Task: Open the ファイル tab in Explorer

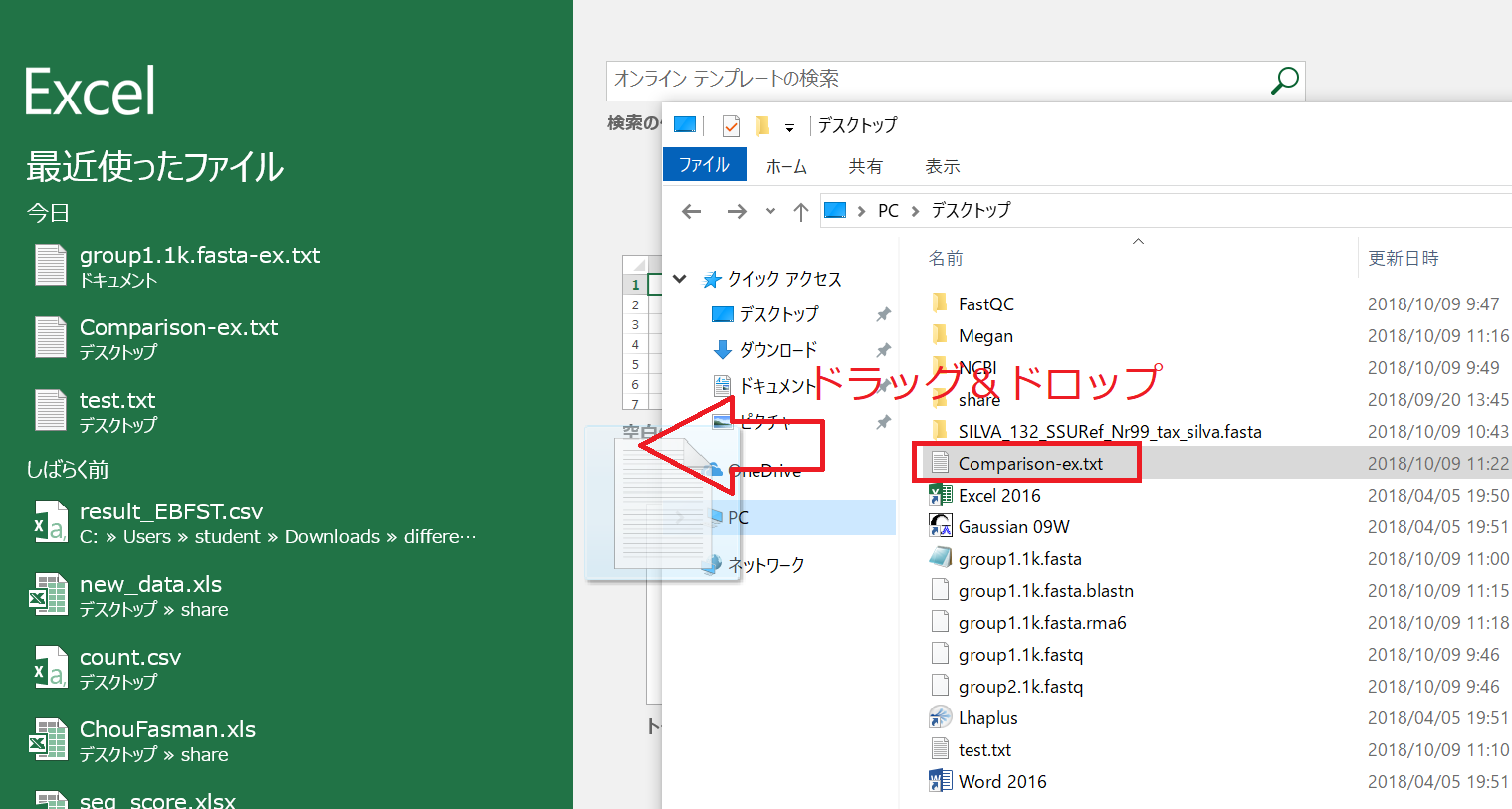Action: tap(705, 165)
